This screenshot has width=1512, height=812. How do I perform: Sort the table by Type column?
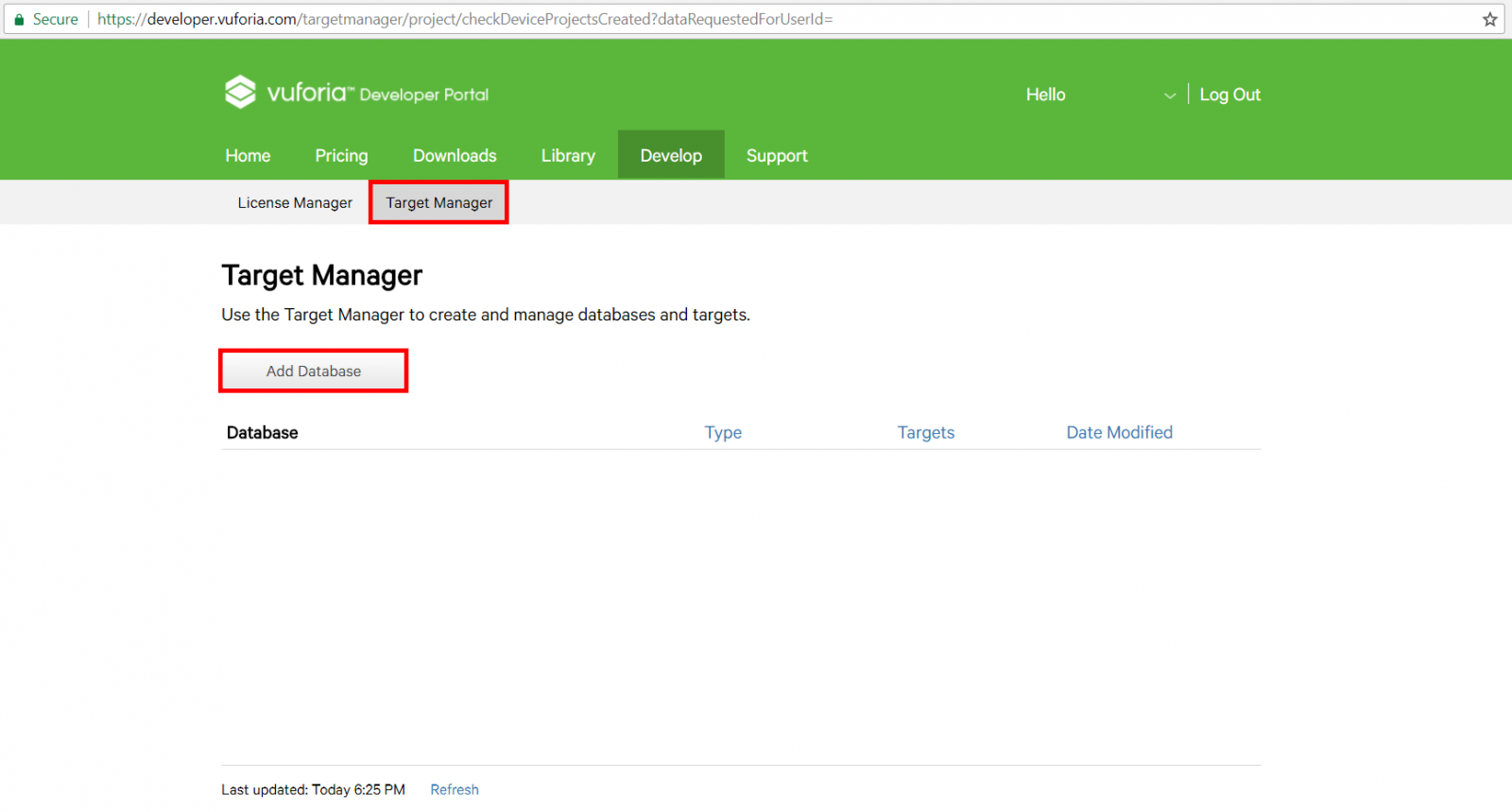pos(723,432)
